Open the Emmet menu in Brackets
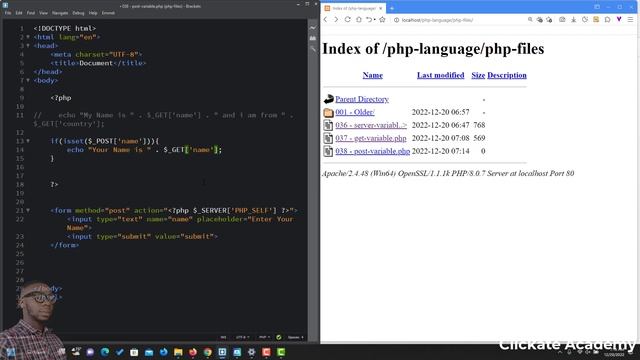The image size is (640, 360). (x=108, y=13)
